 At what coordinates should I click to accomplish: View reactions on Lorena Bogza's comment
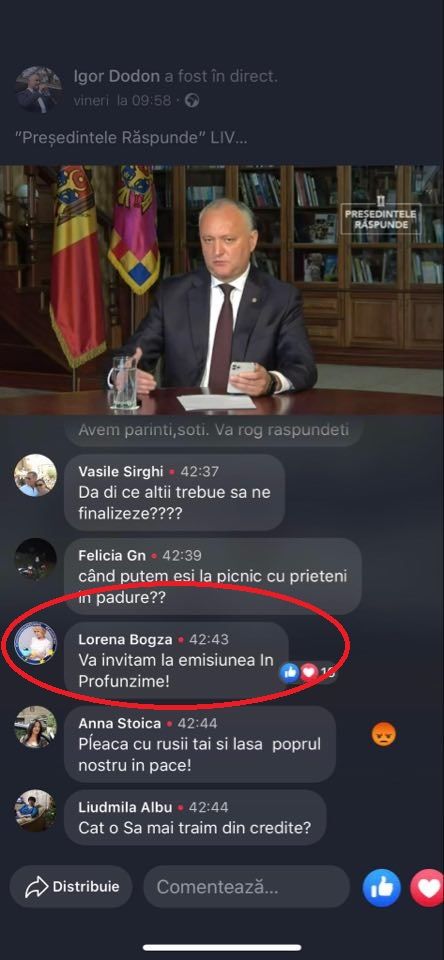(307, 672)
